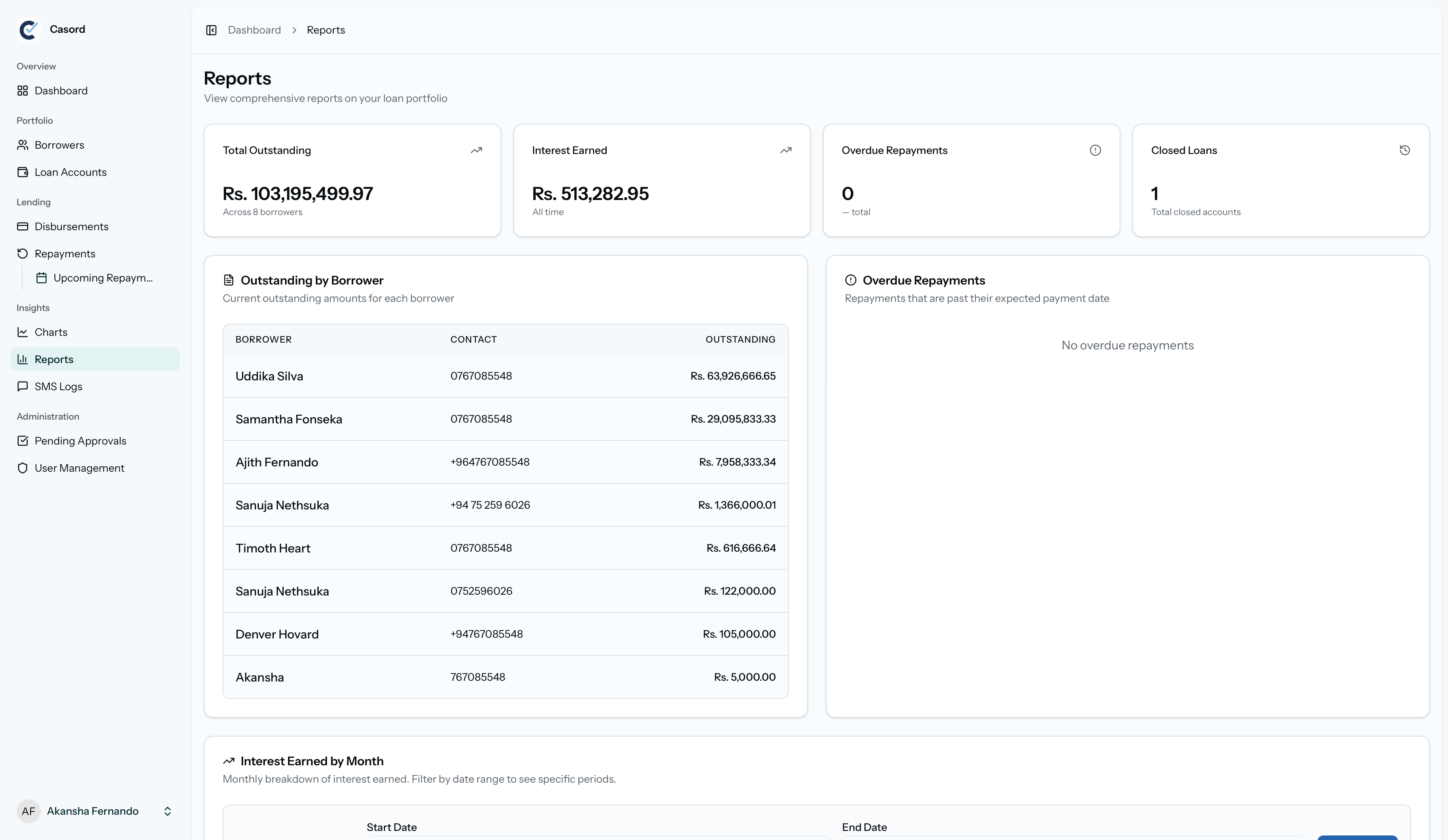Open SMS Logs from the sidebar
The width and height of the screenshot is (1448, 840).
58,387
